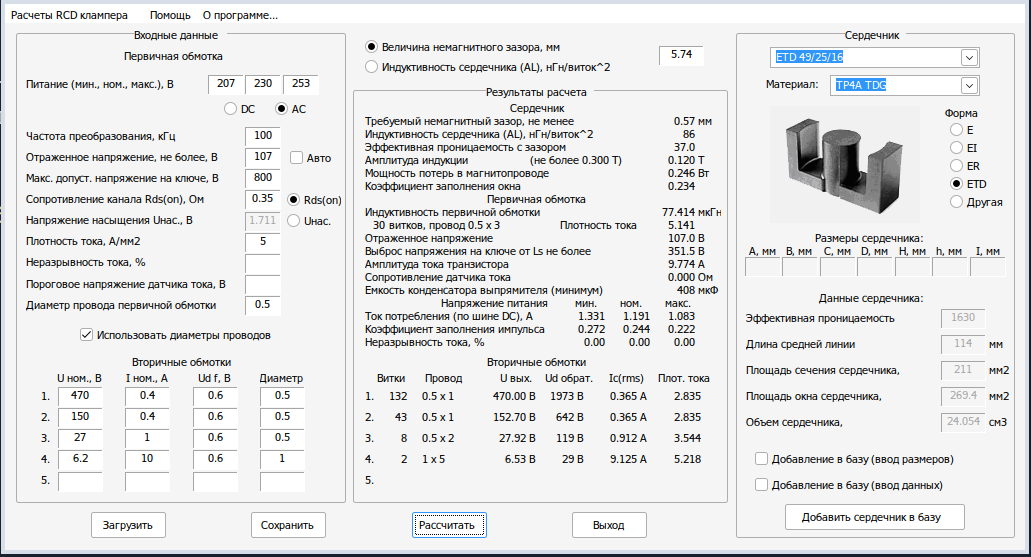Click the Загрузить button
Screen dimensions: 1031x557
[128, 525]
